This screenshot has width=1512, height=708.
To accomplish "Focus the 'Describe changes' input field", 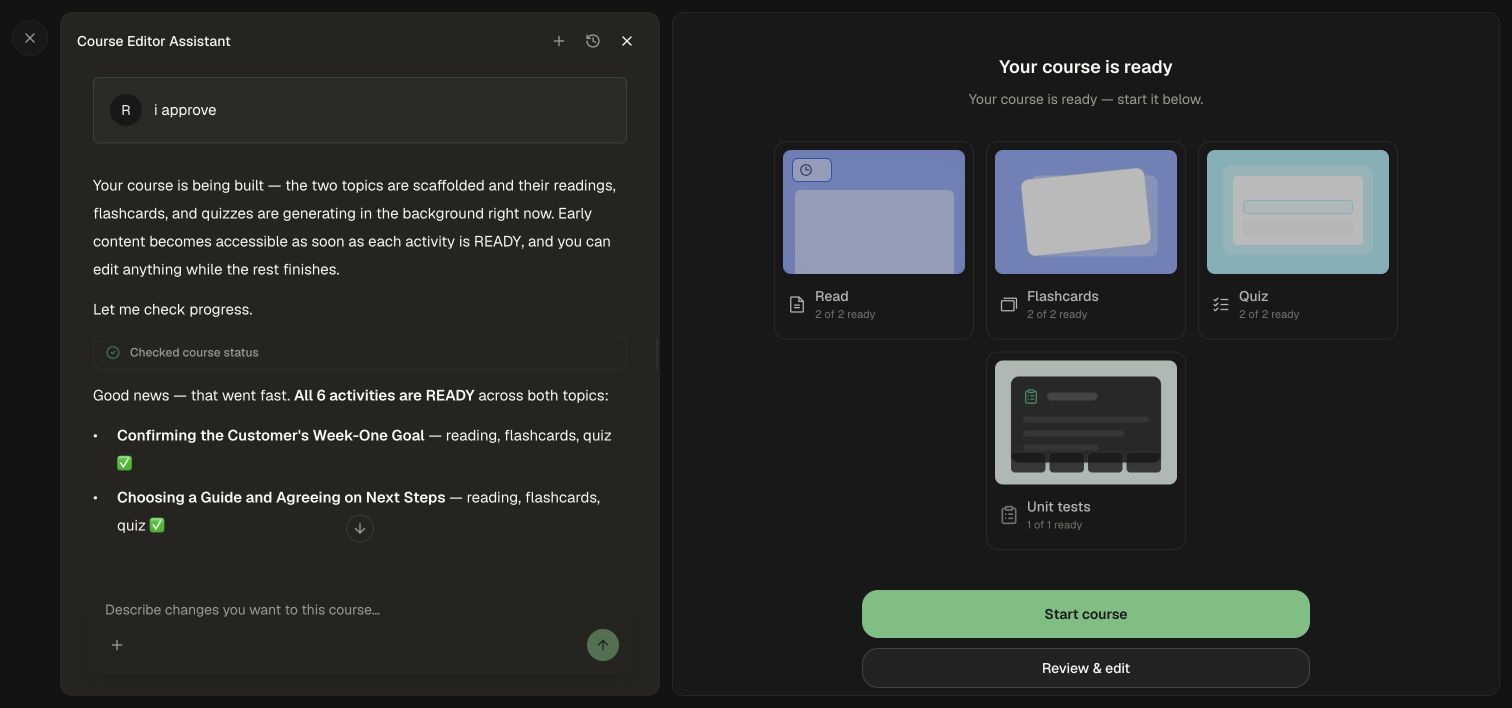I will click(360, 610).
